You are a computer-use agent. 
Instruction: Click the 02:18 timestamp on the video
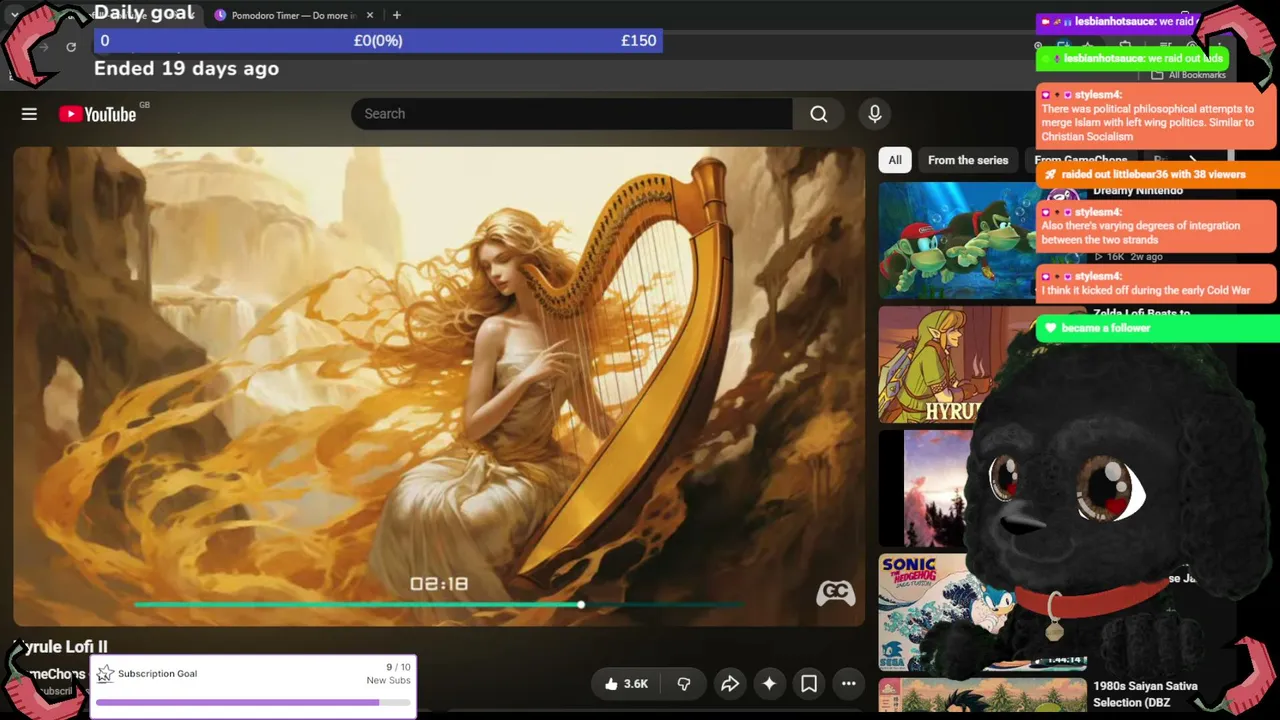[439, 584]
